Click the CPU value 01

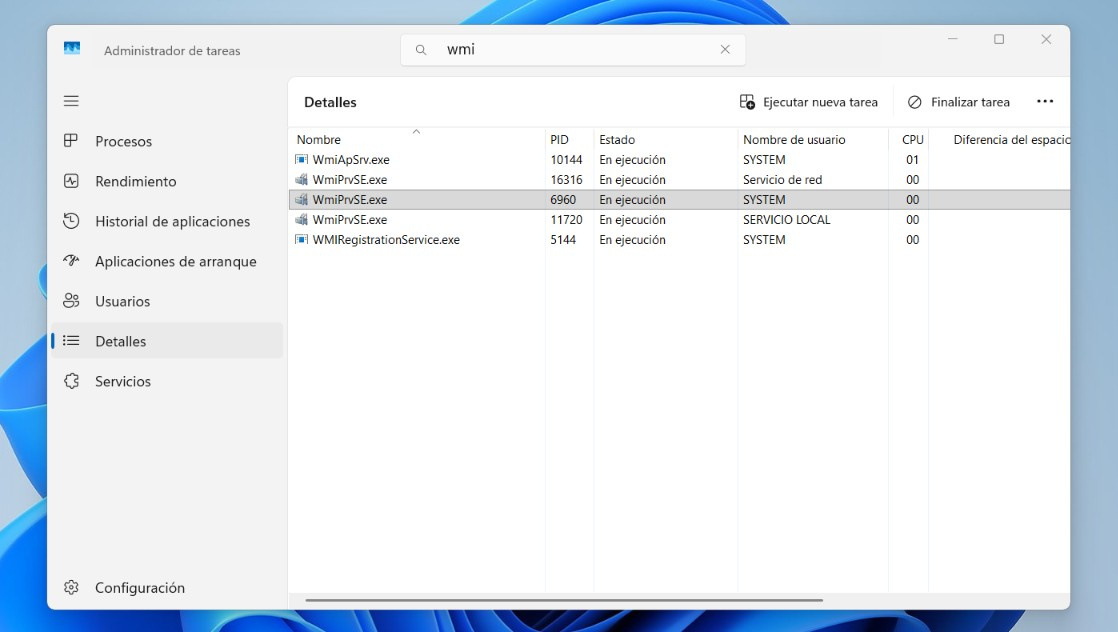point(912,160)
